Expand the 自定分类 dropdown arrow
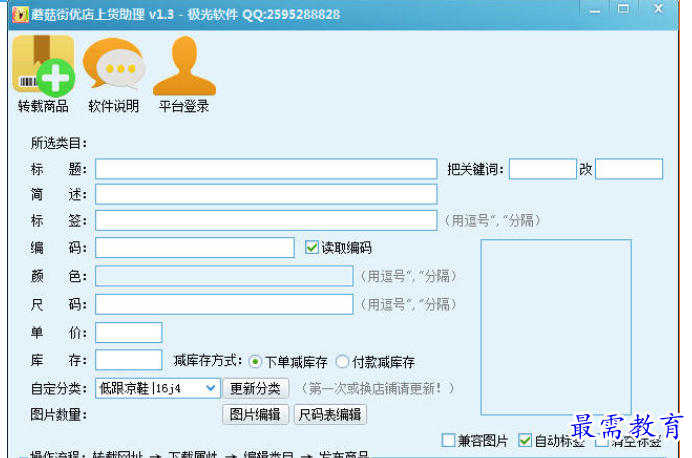This screenshot has height=458, width=692. pyautogui.click(x=211, y=388)
